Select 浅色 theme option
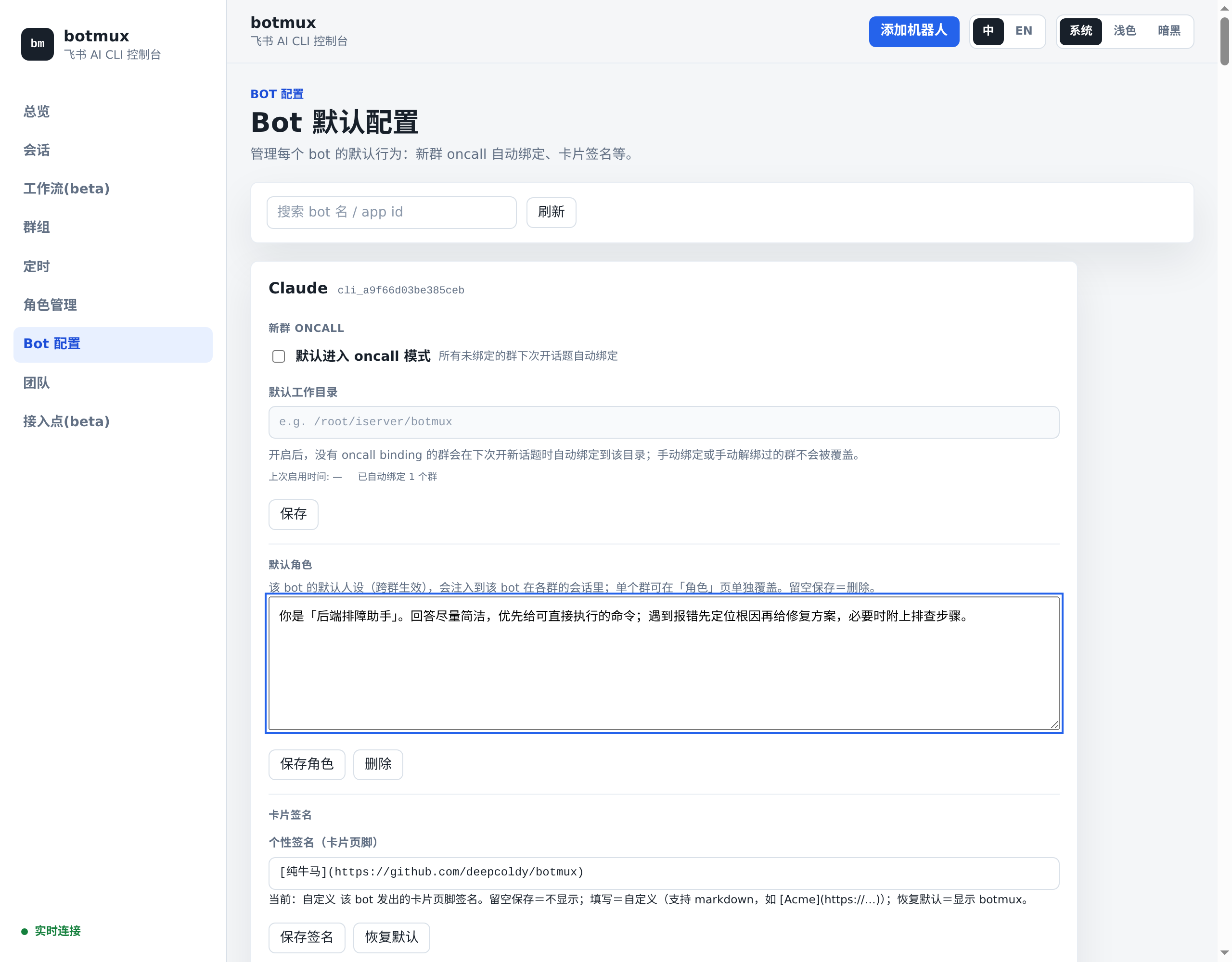 [x=1124, y=31]
